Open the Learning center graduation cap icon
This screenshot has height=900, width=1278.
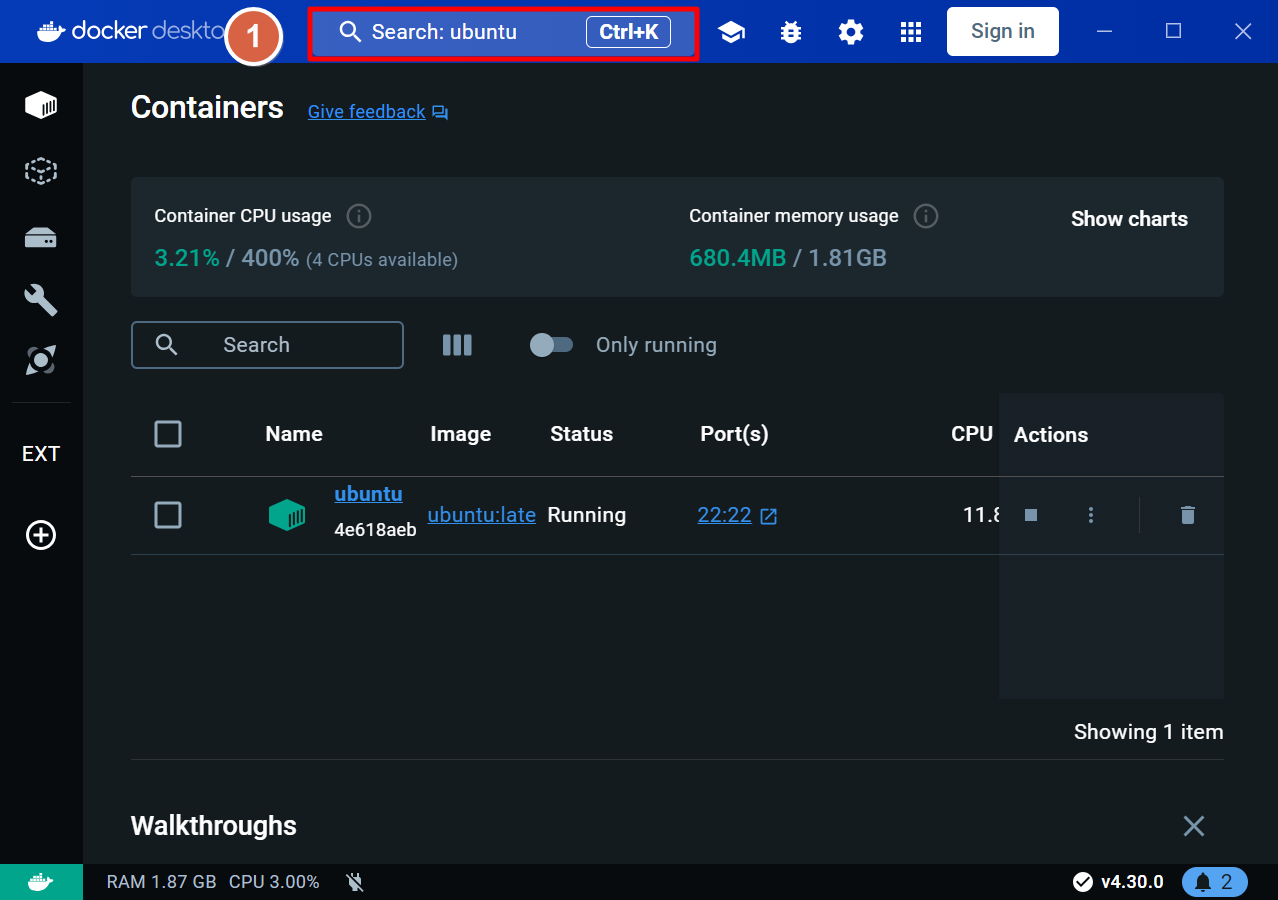point(731,32)
